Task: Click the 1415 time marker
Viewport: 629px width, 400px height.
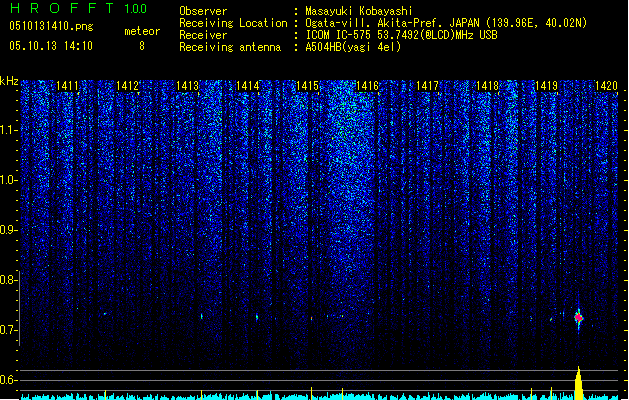Action: click(x=307, y=85)
